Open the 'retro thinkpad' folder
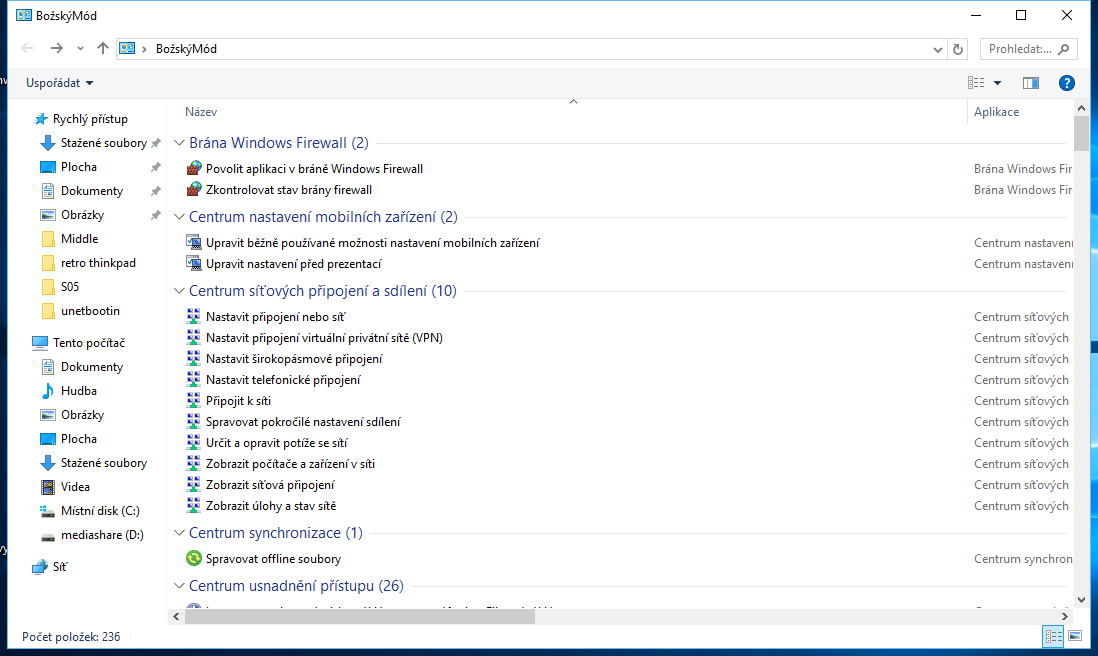Screen dimensions: 1098x656 [98, 263]
